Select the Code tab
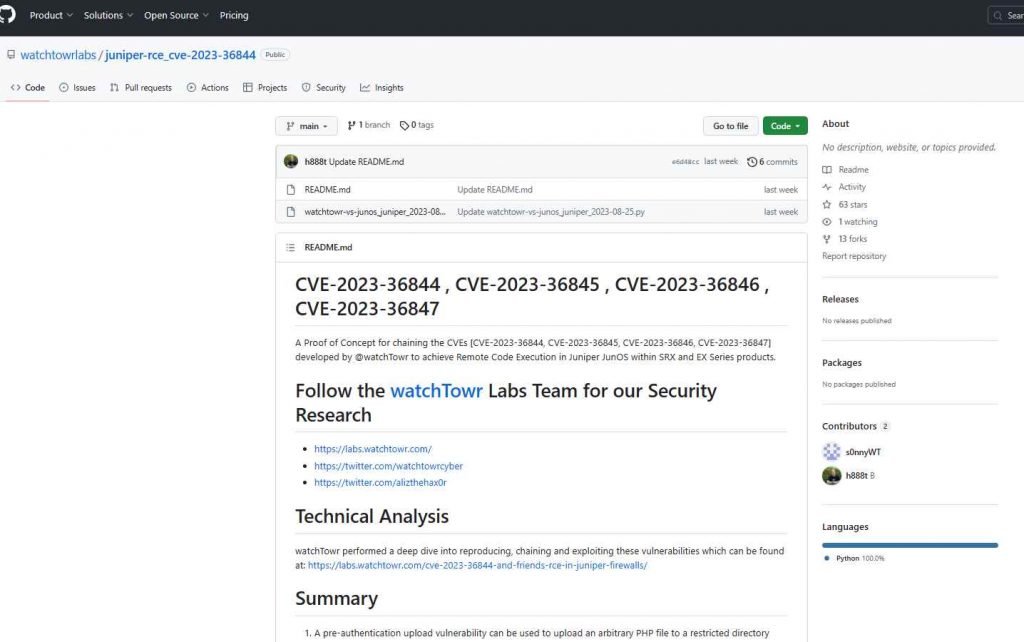1024x642 pixels. click(x=28, y=88)
